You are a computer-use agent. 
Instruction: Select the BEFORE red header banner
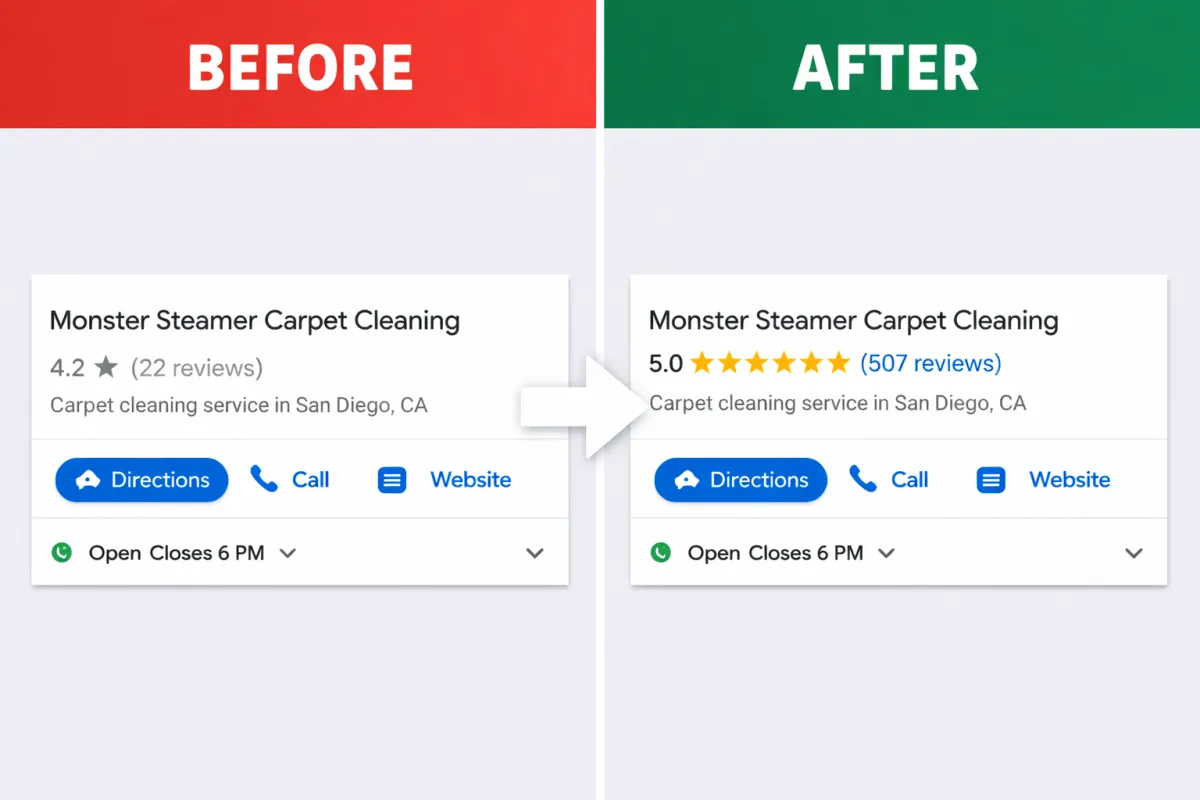pyautogui.click(x=298, y=64)
